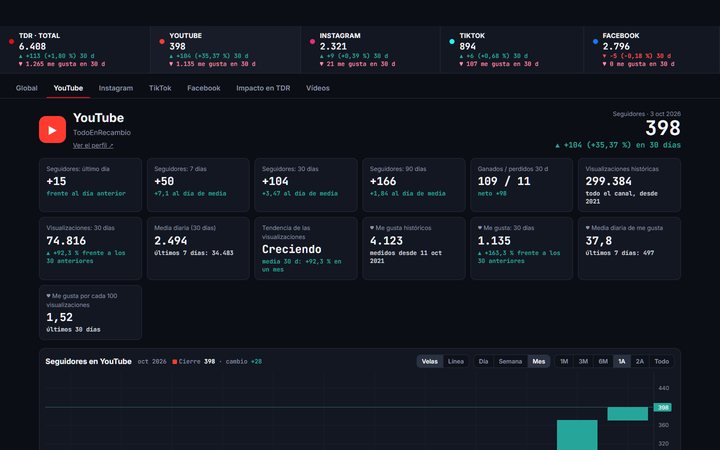720x450 pixels.
Task: Set chart granularity to Mes
Action: [x=539, y=361]
